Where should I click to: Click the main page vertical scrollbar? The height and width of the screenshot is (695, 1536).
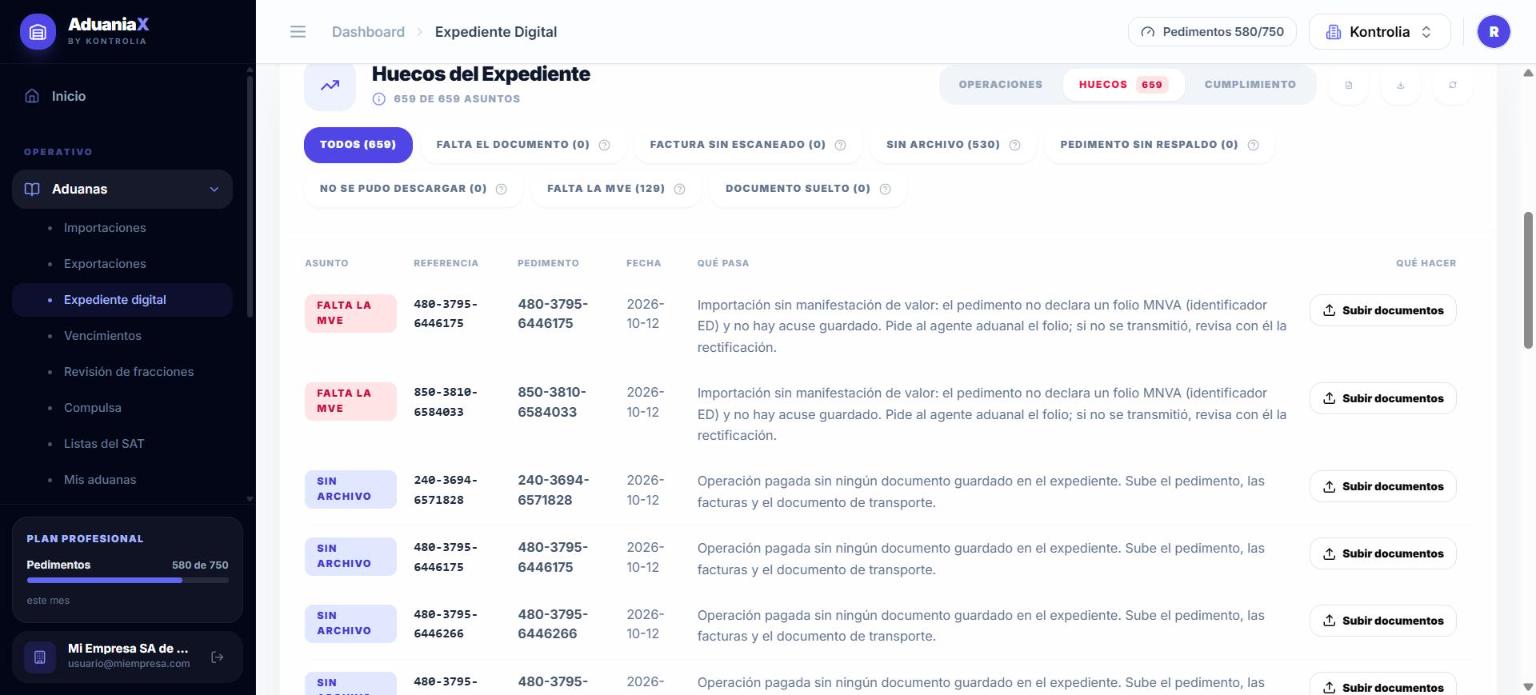click(x=1528, y=280)
